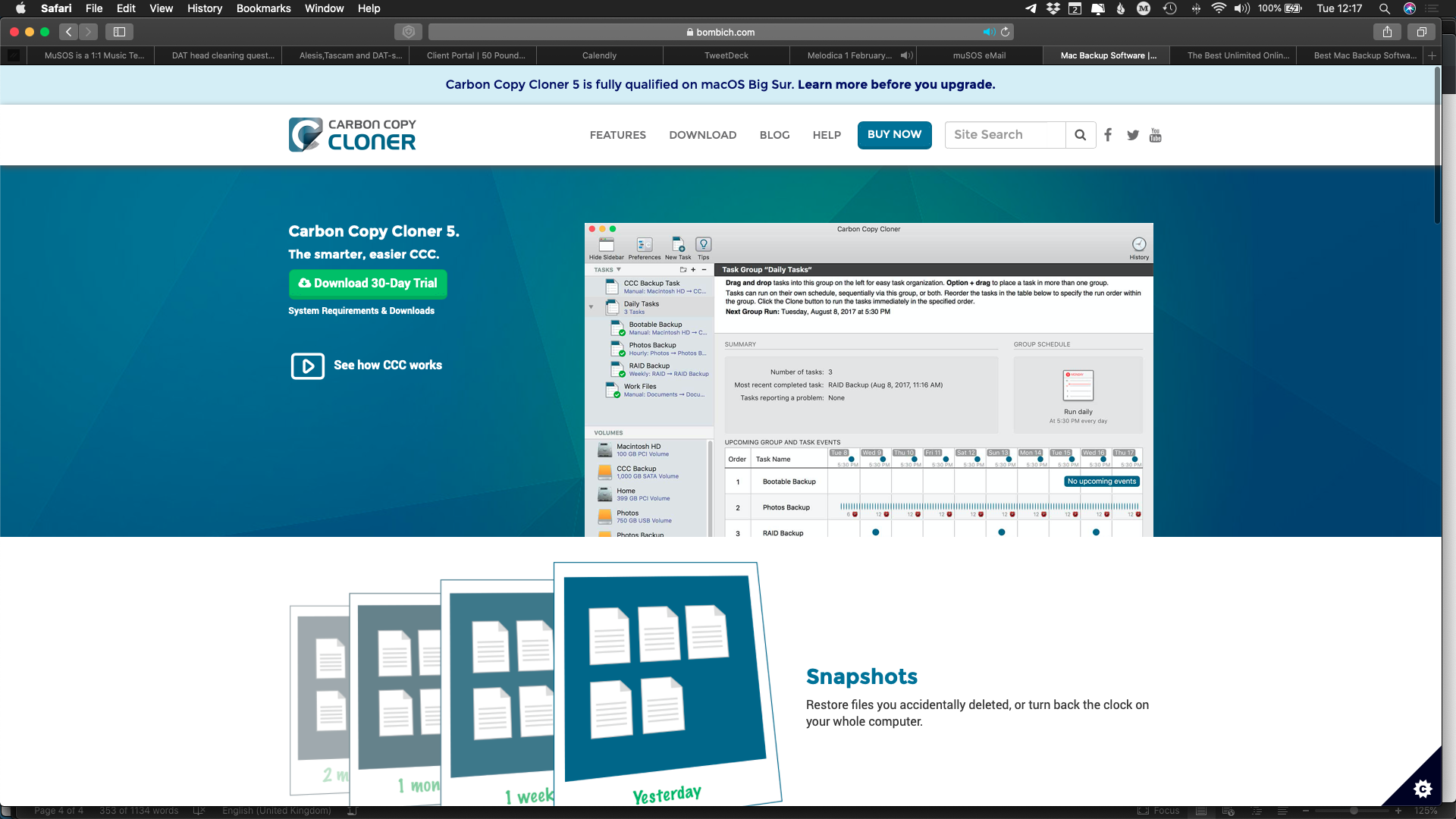Toggle the Safari sidebar button
The height and width of the screenshot is (819, 1456).
[119, 32]
